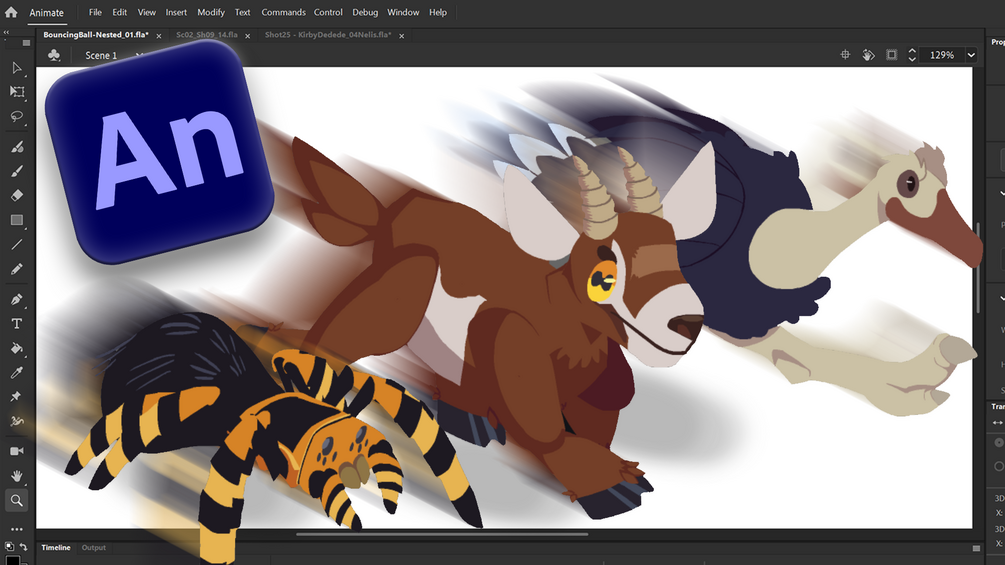Select the Text tool
Screen dimensions: 1005x565
tap(17, 323)
